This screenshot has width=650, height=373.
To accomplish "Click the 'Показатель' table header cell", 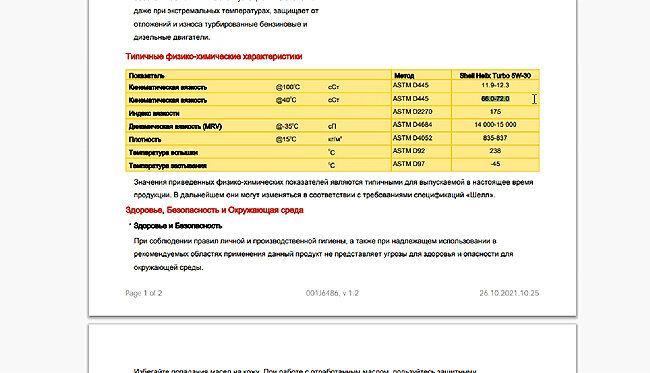I will 146,75.
